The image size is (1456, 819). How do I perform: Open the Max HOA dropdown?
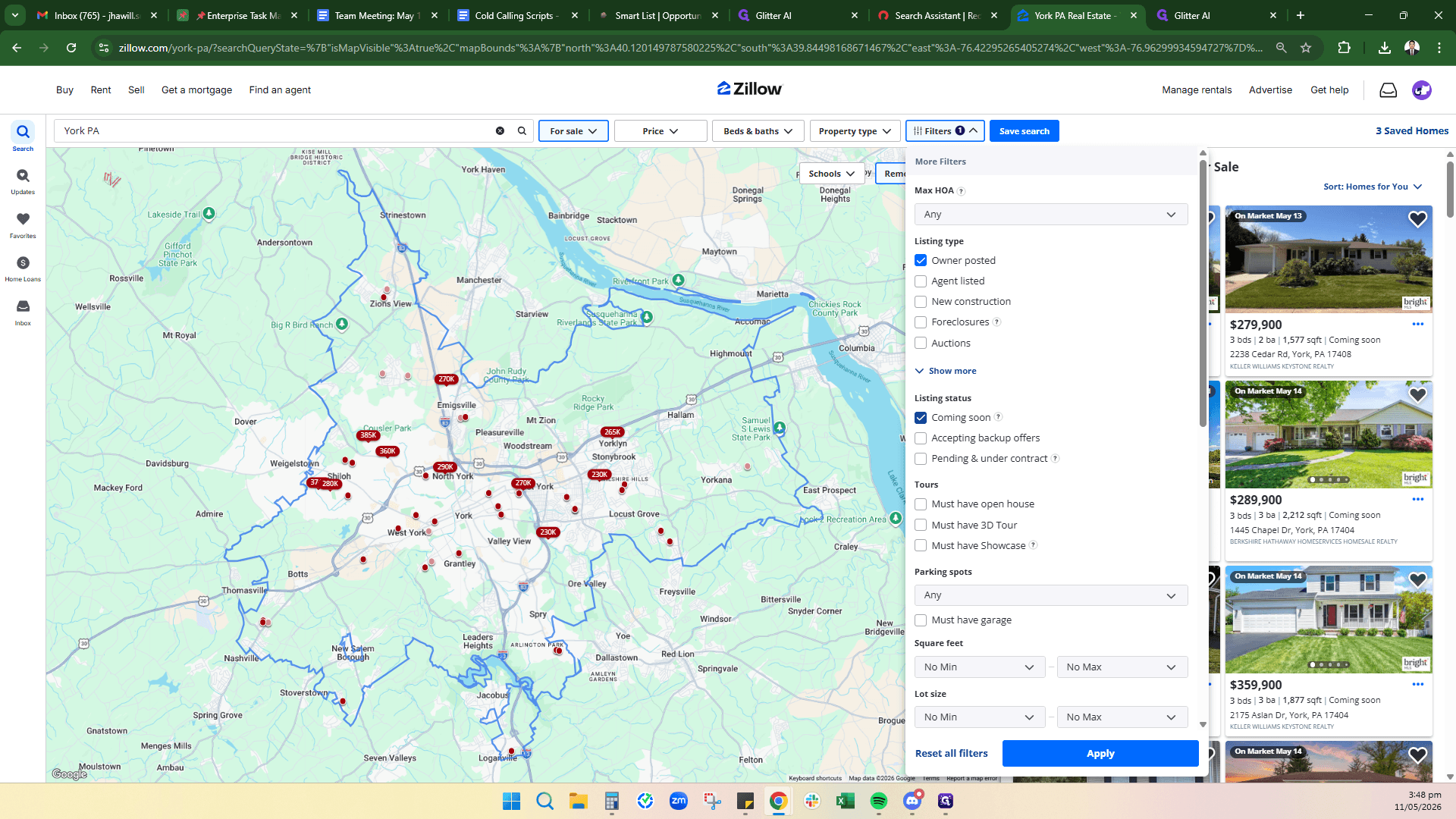coord(1050,215)
